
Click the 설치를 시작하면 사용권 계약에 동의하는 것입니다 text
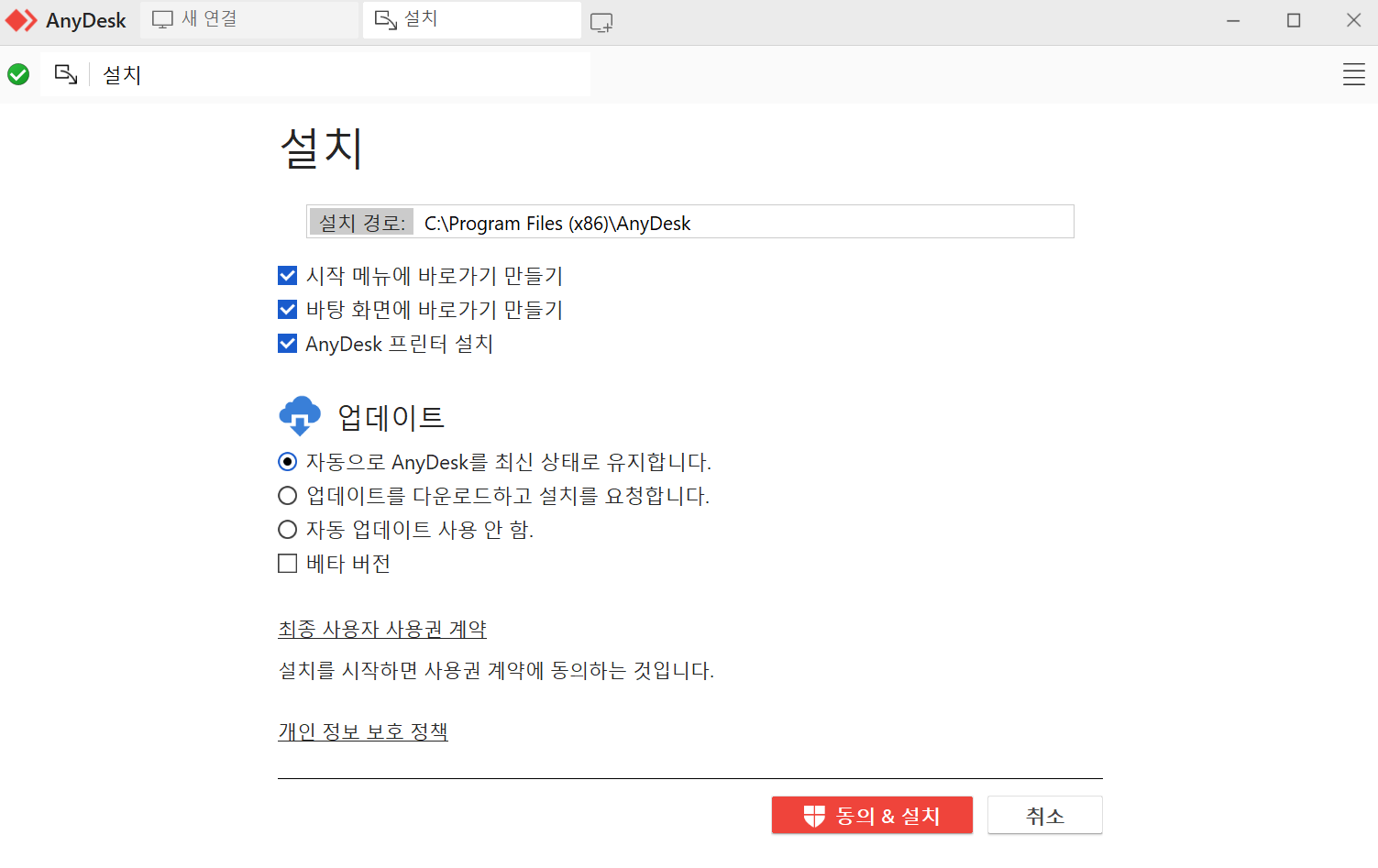(x=496, y=670)
